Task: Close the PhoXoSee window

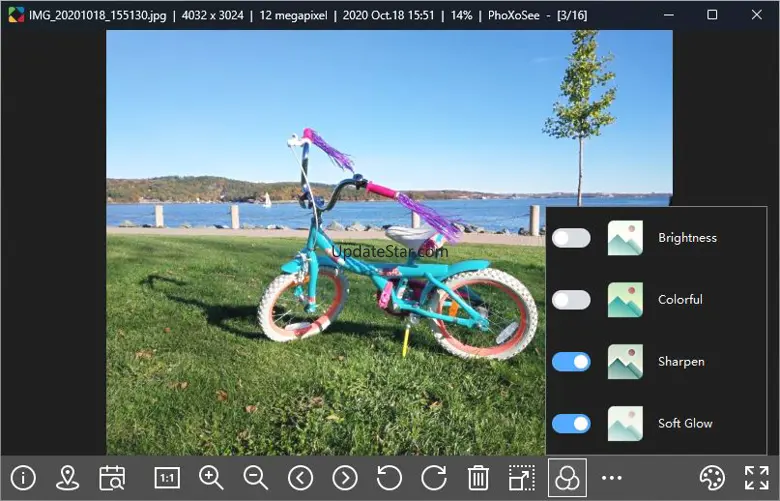Action: click(757, 15)
